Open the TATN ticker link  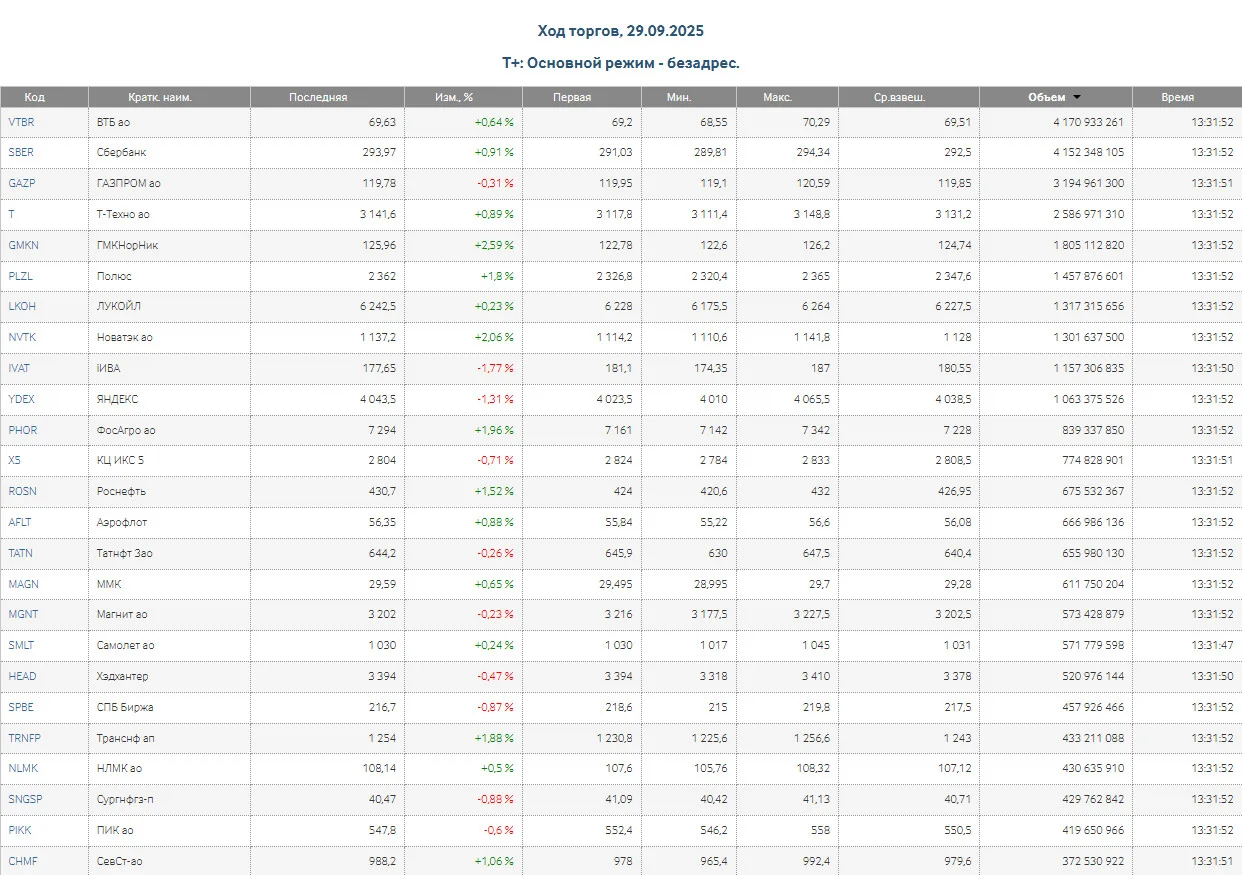tap(20, 553)
